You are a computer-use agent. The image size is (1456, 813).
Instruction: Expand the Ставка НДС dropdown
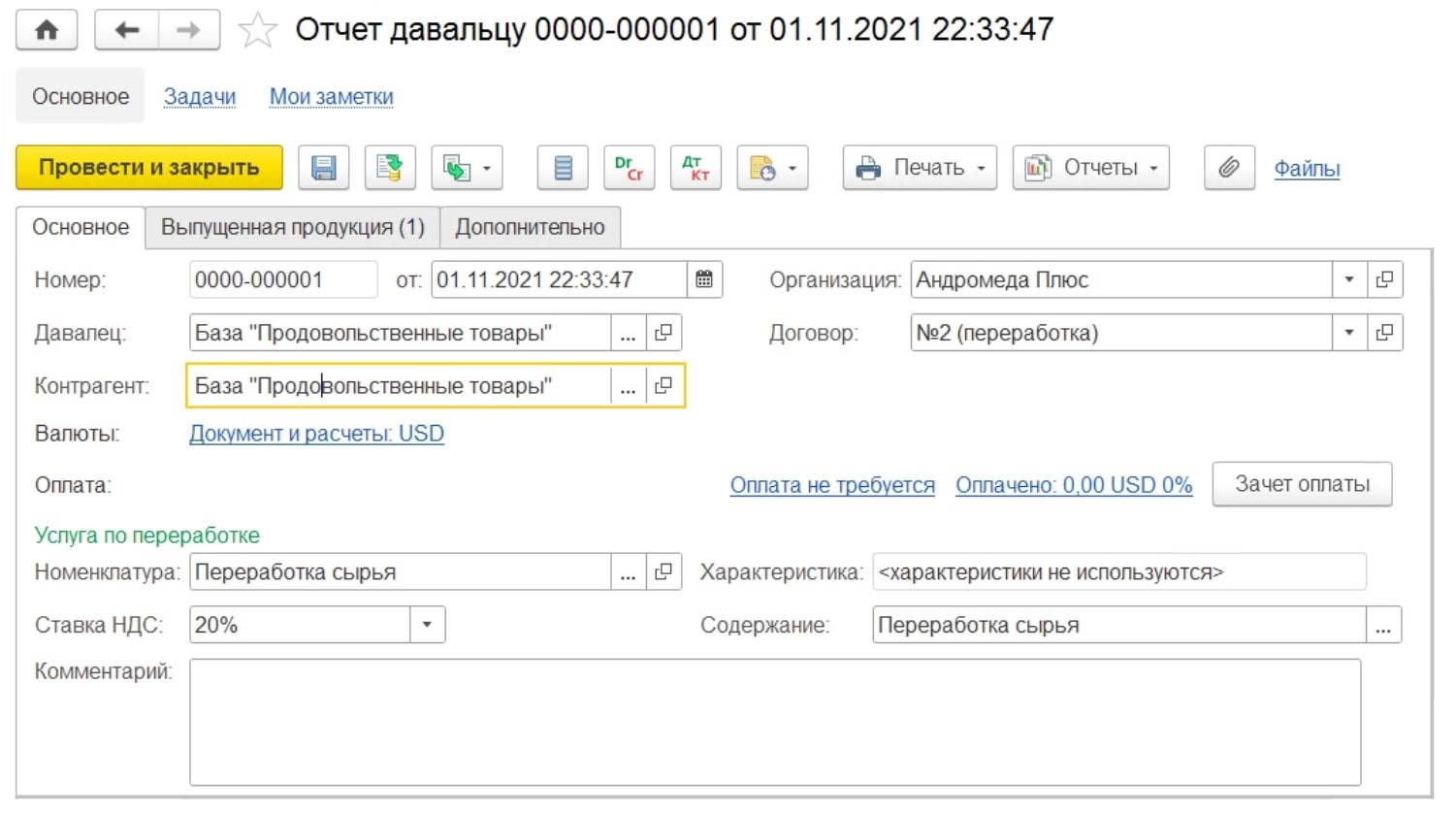(x=427, y=625)
